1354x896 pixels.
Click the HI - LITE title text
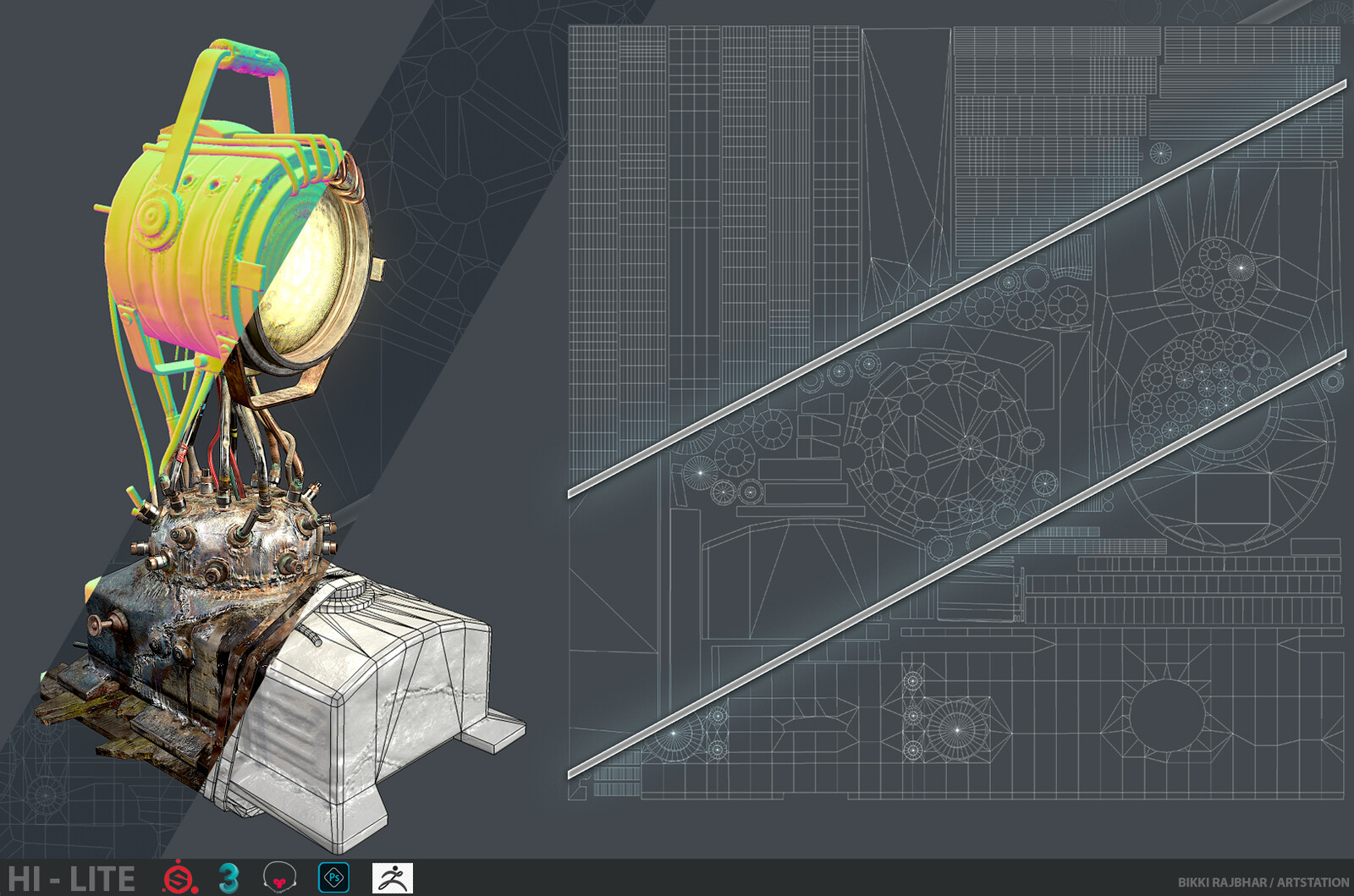(x=71, y=879)
